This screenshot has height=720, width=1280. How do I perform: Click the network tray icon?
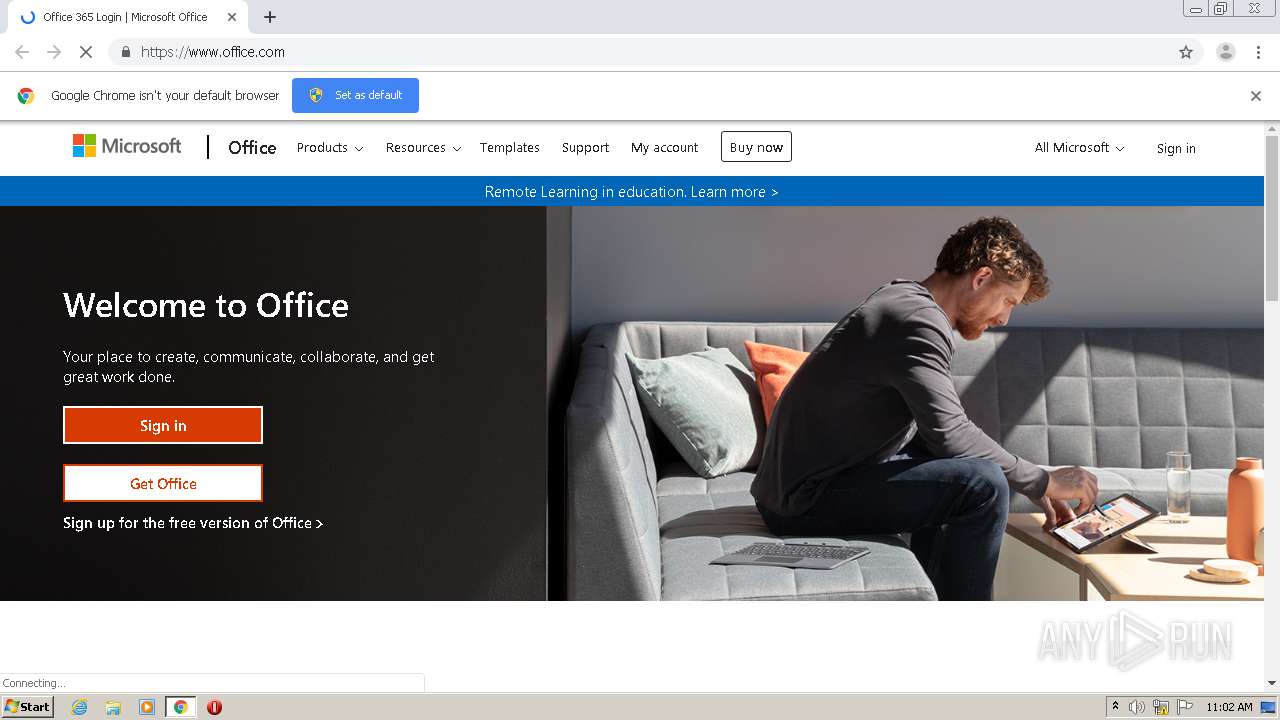(x=1161, y=707)
